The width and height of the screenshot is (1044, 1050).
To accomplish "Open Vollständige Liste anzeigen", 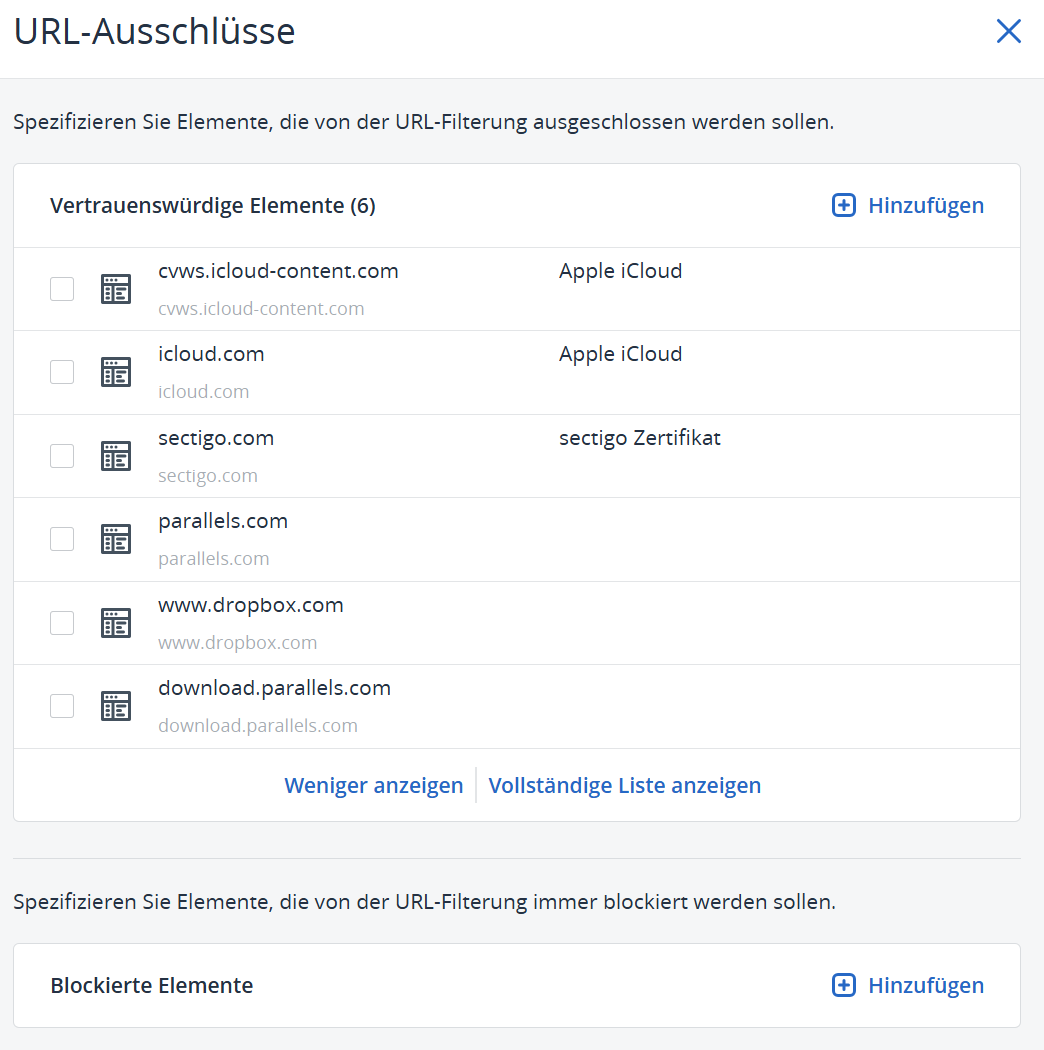I will click(624, 785).
